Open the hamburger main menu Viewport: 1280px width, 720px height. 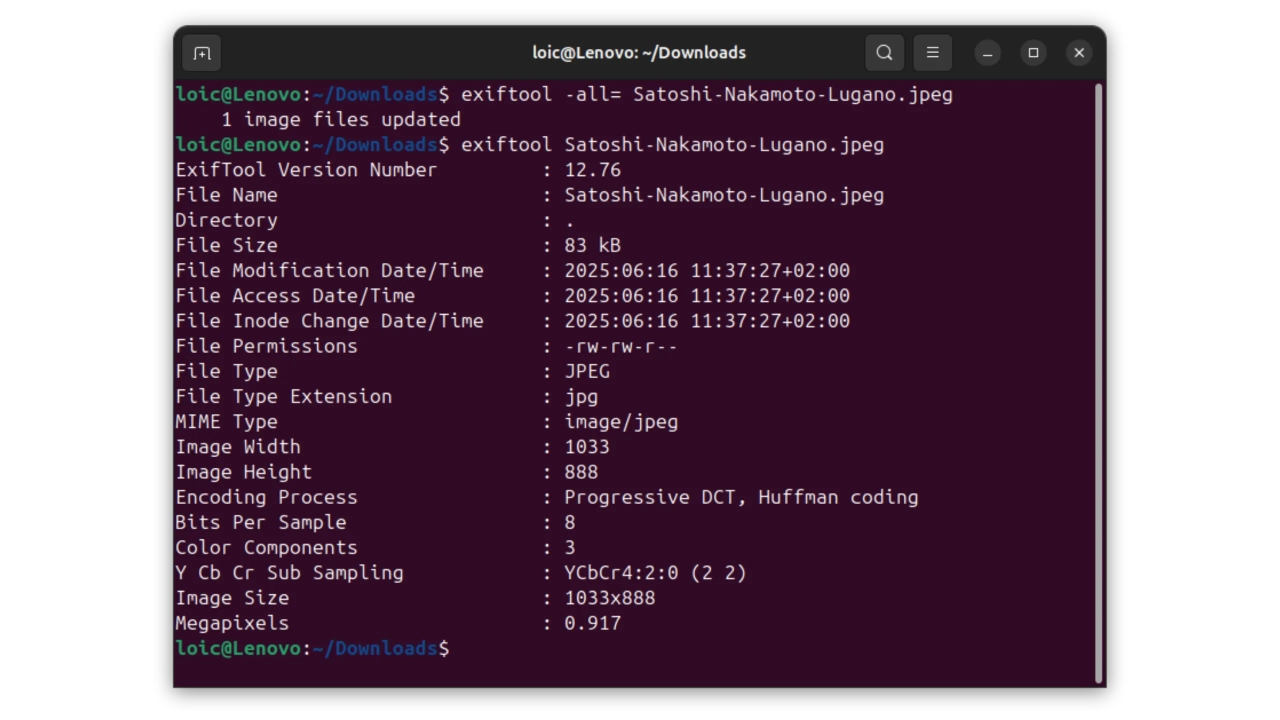coord(932,53)
